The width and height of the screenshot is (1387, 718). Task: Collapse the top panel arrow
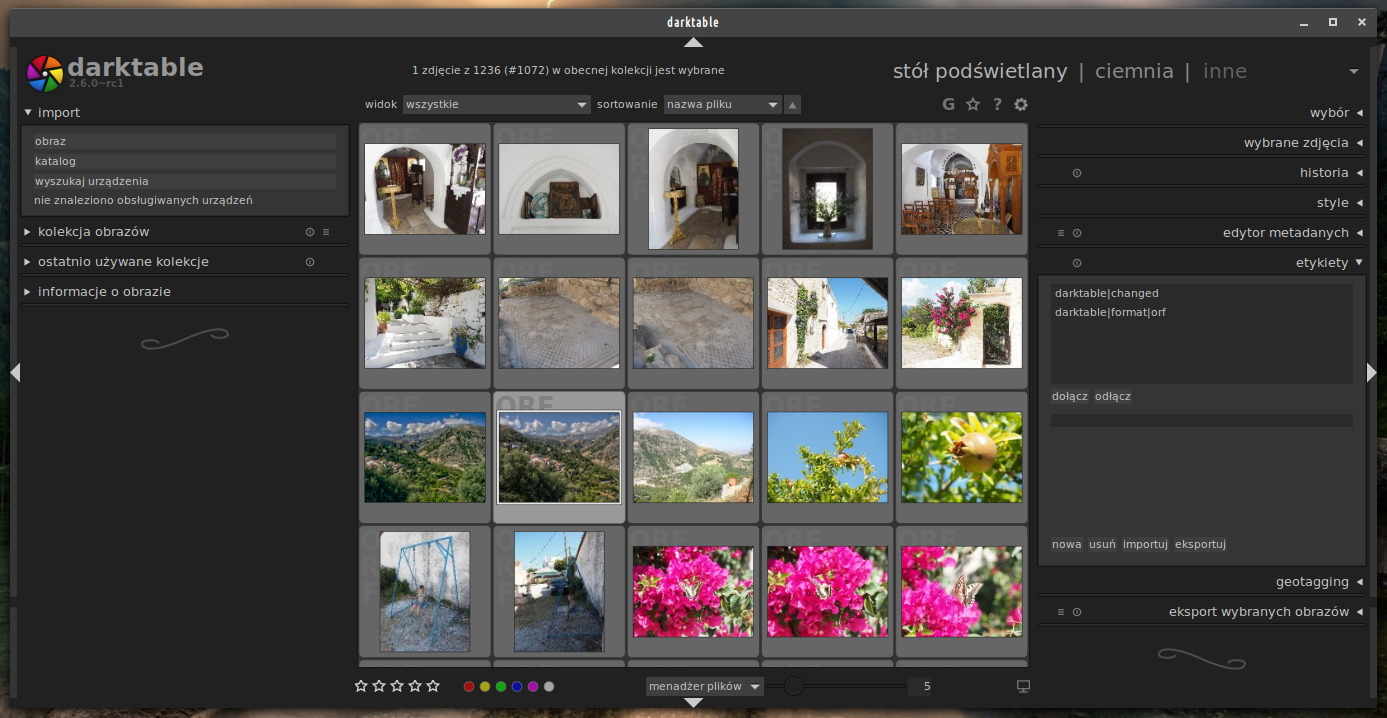(x=693, y=42)
